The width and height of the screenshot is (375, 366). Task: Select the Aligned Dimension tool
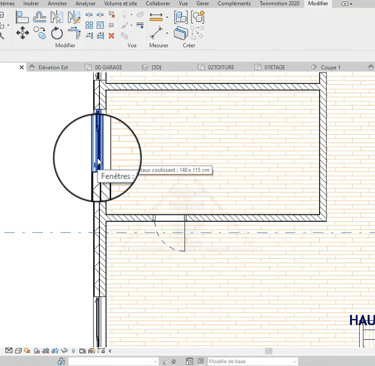[x=156, y=33]
